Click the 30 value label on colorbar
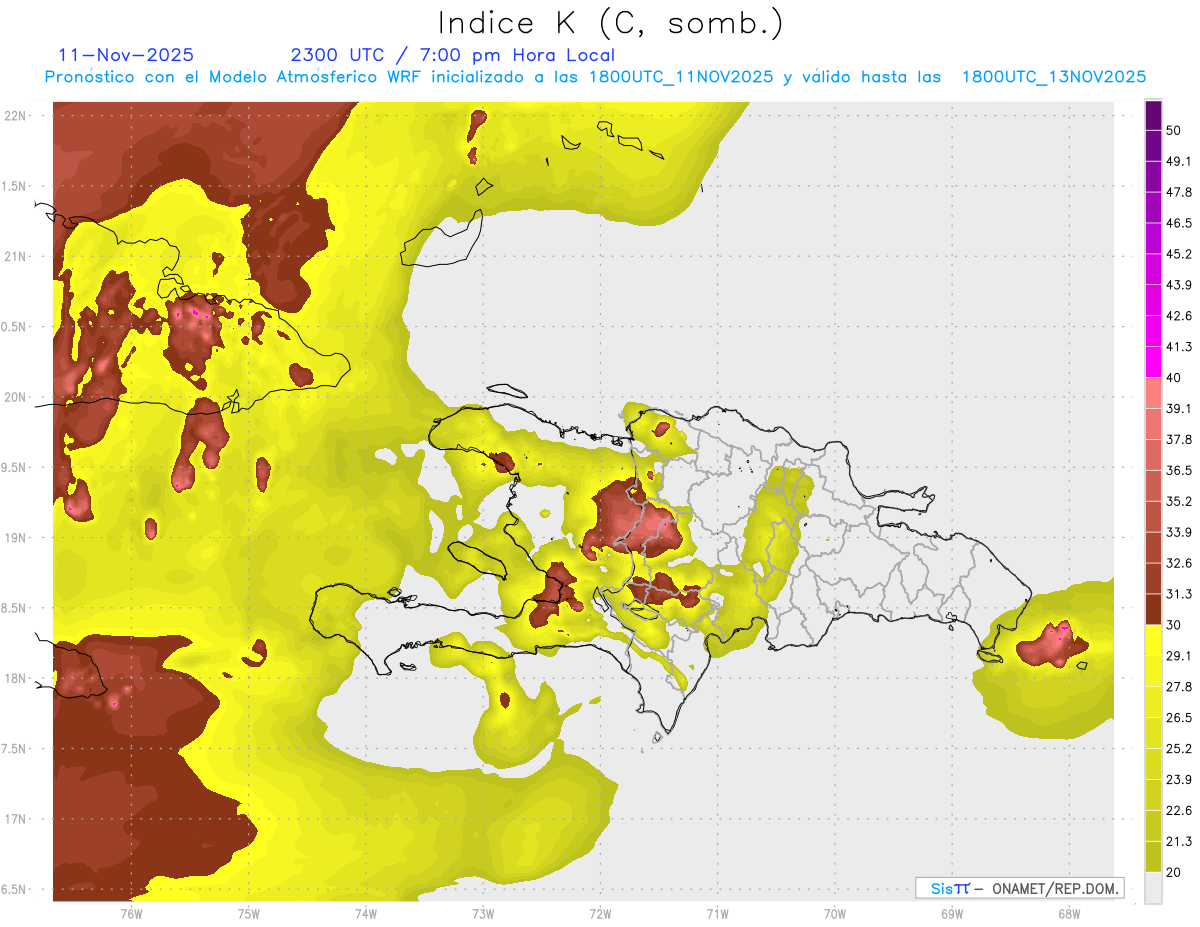The width and height of the screenshot is (1200, 927). click(1174, 625)
